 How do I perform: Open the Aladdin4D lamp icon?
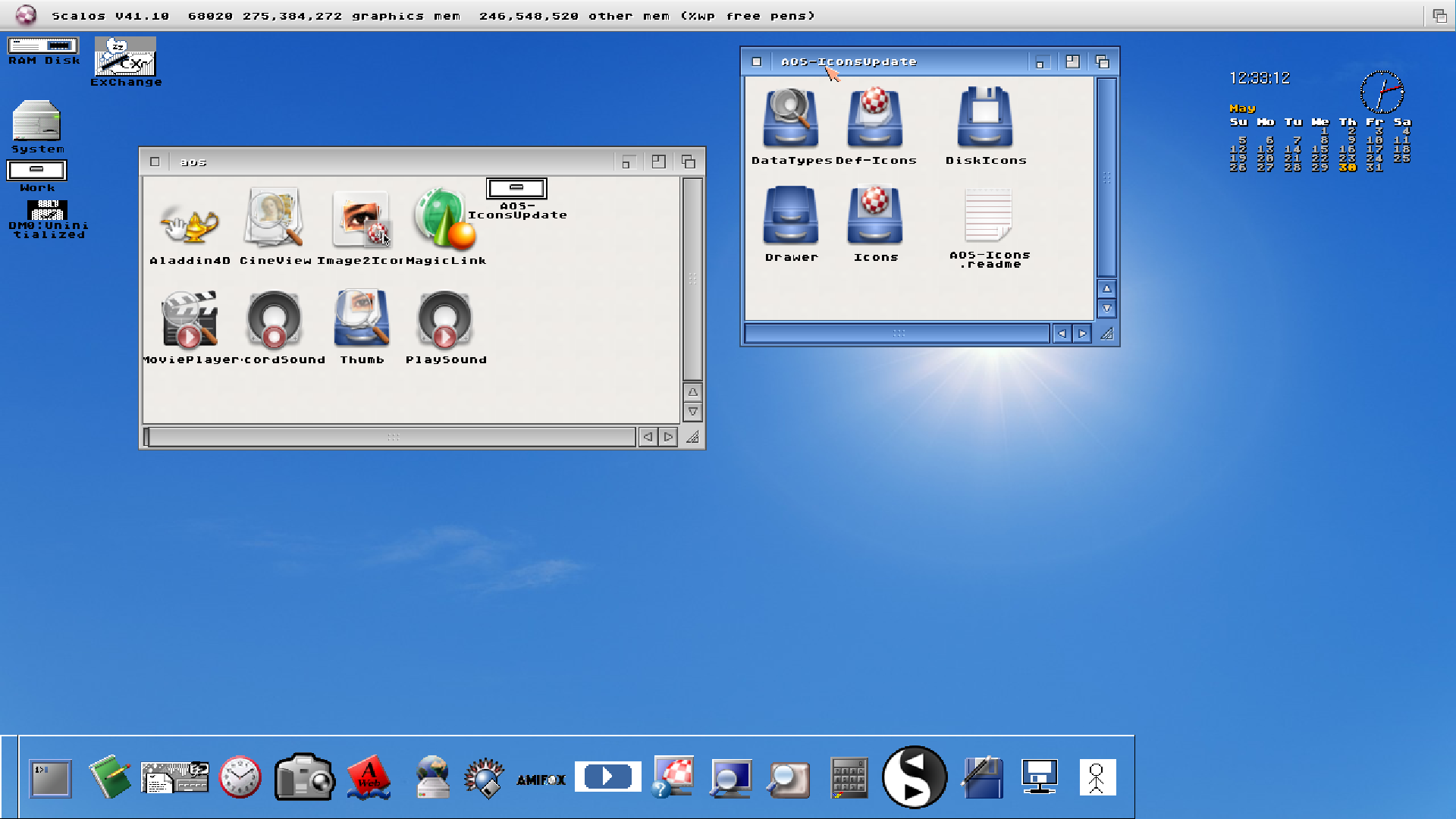[190, 225]
